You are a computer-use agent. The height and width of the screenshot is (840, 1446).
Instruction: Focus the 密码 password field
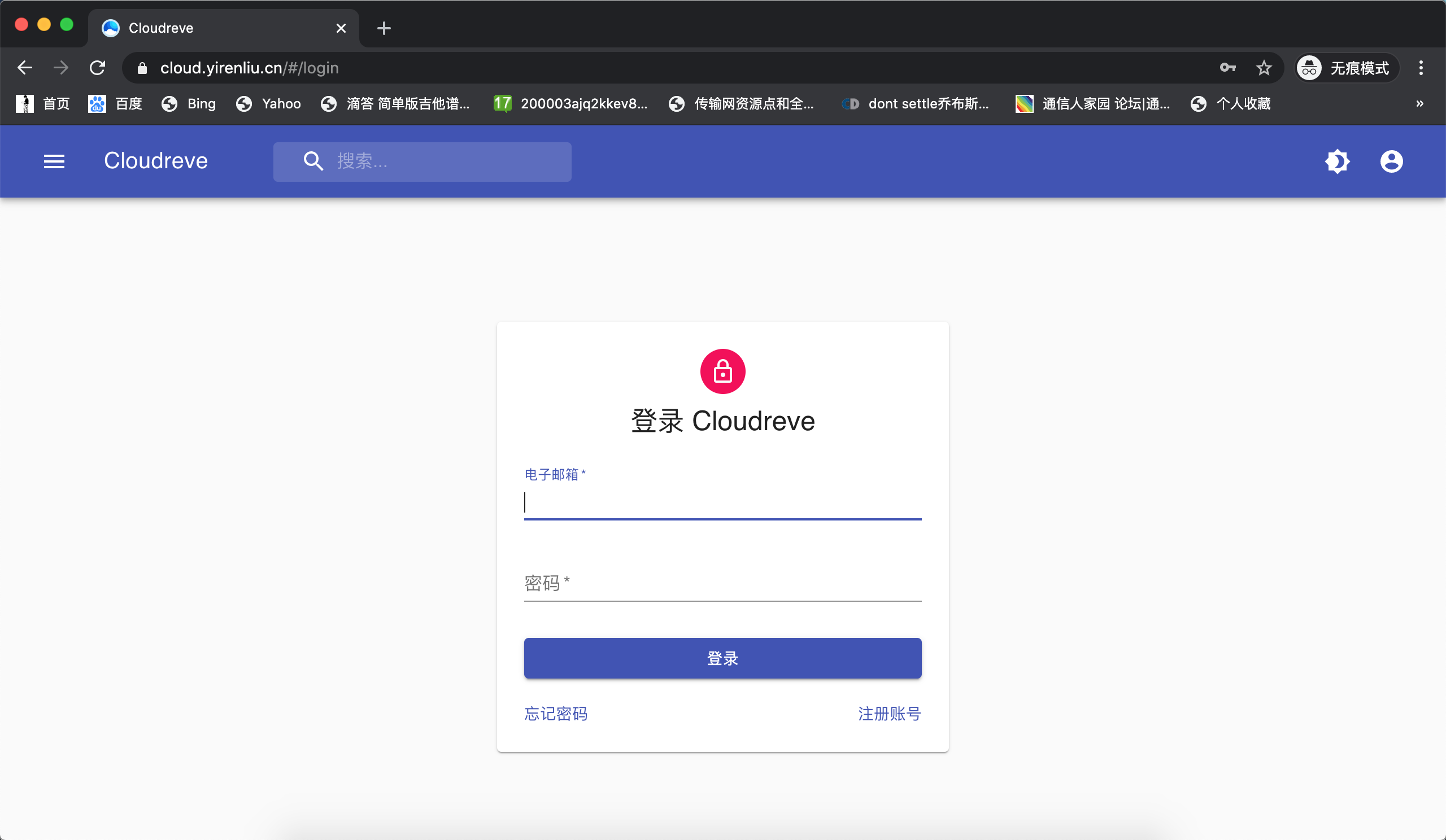722,584
